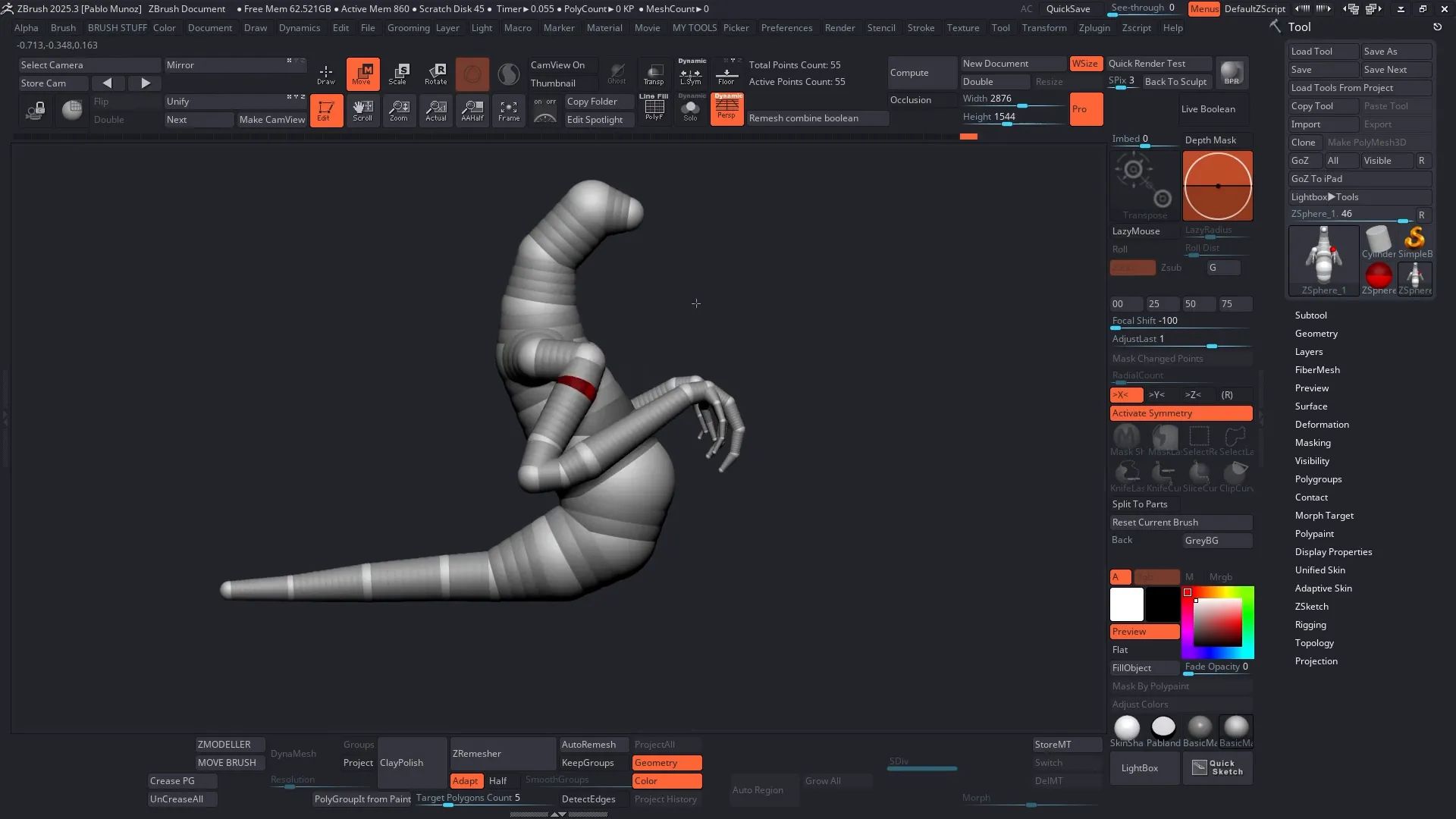Select the Scale transform tool

[399, 74]
